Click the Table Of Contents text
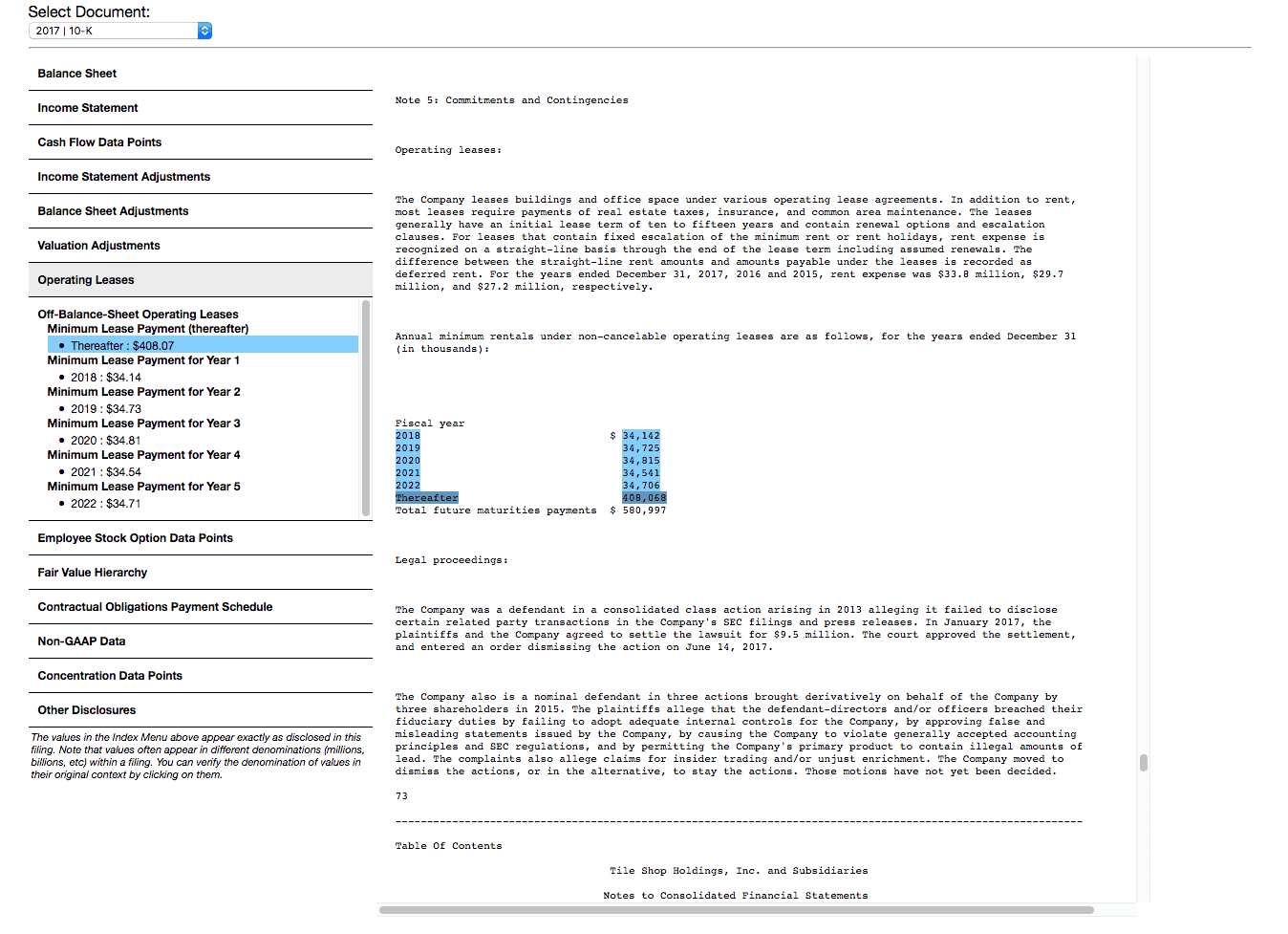This screenshot has width=1288, height=934. pos(449,846)
